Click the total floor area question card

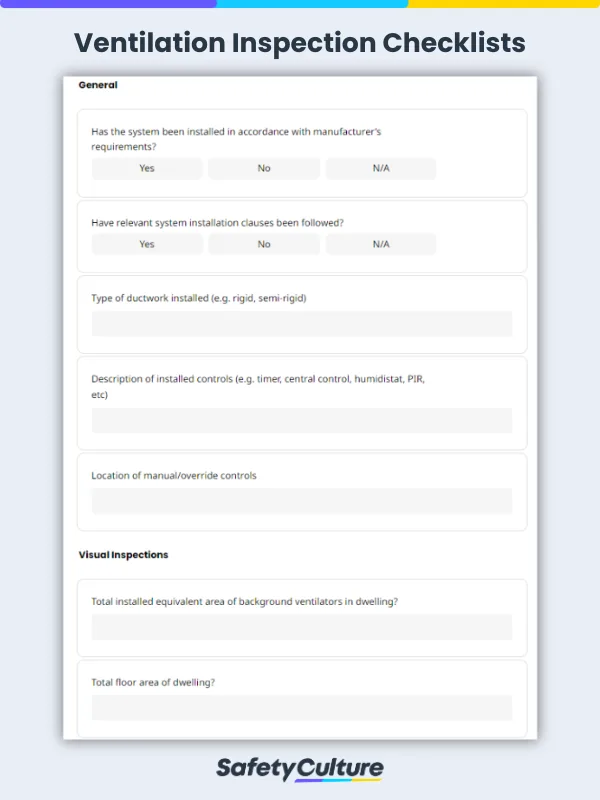[301, 695]
